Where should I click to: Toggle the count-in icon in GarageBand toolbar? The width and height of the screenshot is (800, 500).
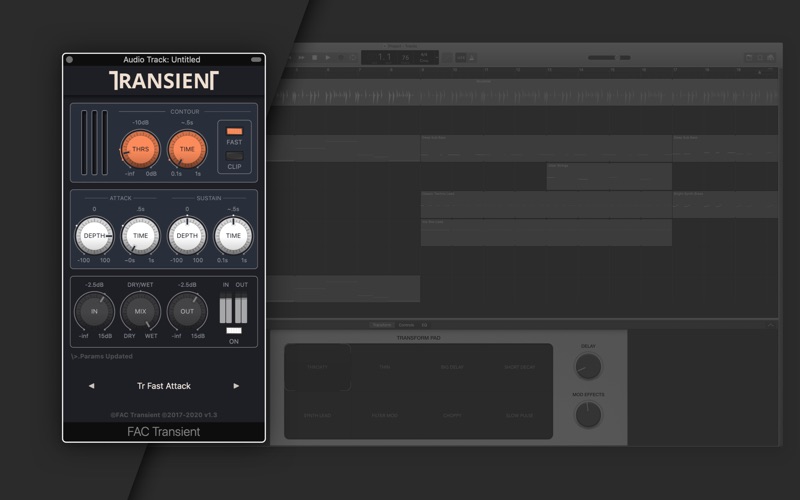click(x=461, y=58)
